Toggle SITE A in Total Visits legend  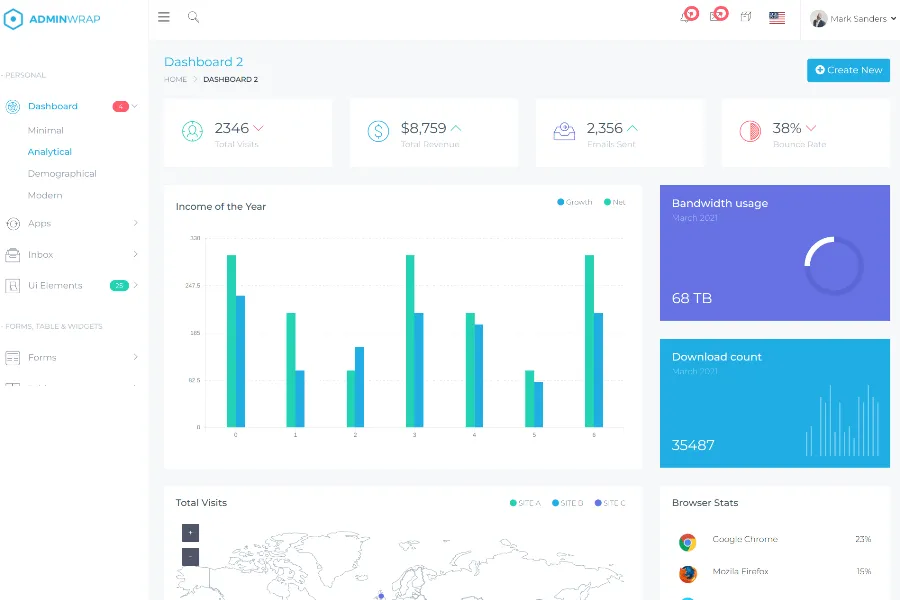point(525,503)
